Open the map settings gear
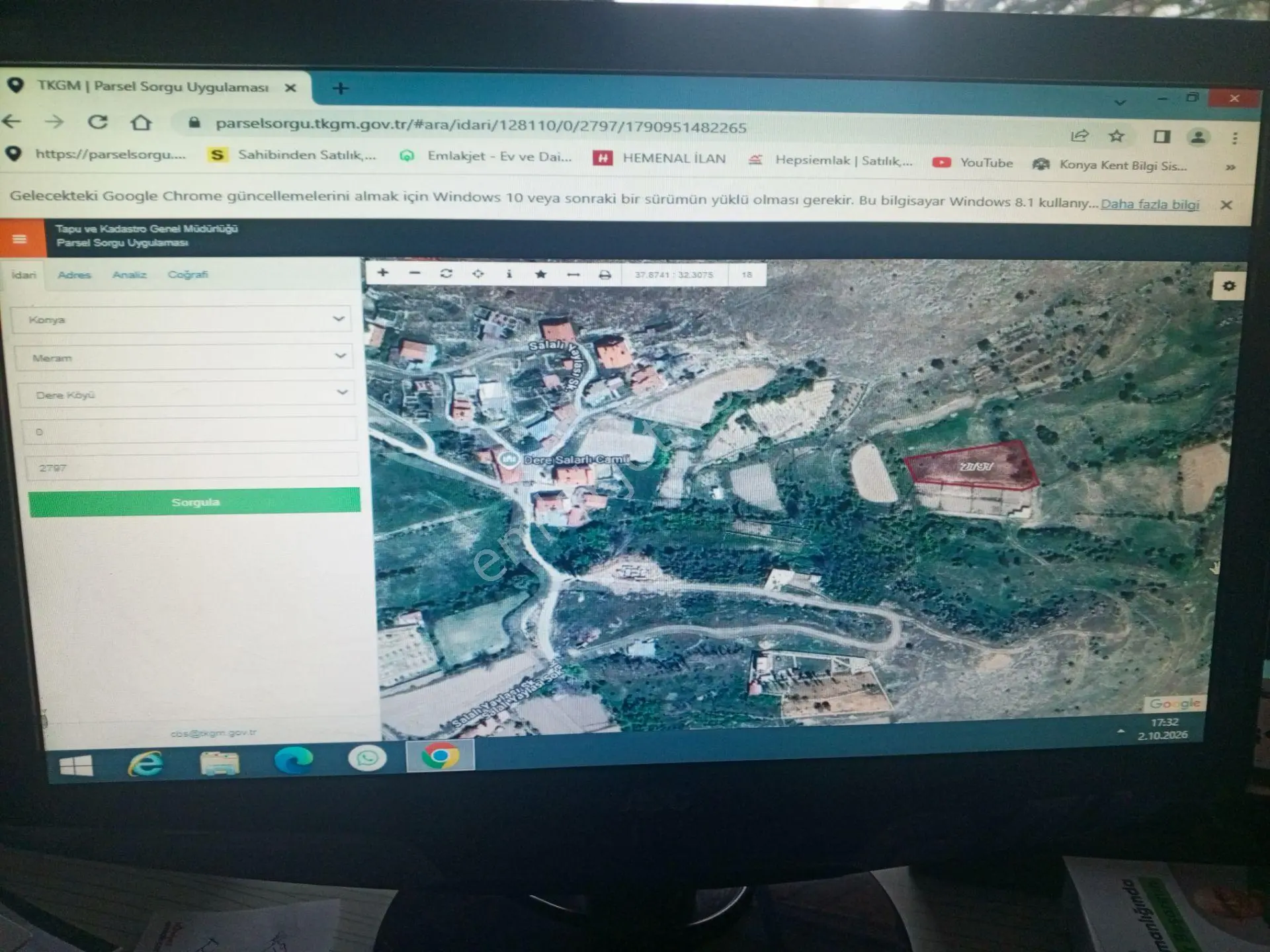The width and height of the screenshot is (1270, 952). (1229, 286)
